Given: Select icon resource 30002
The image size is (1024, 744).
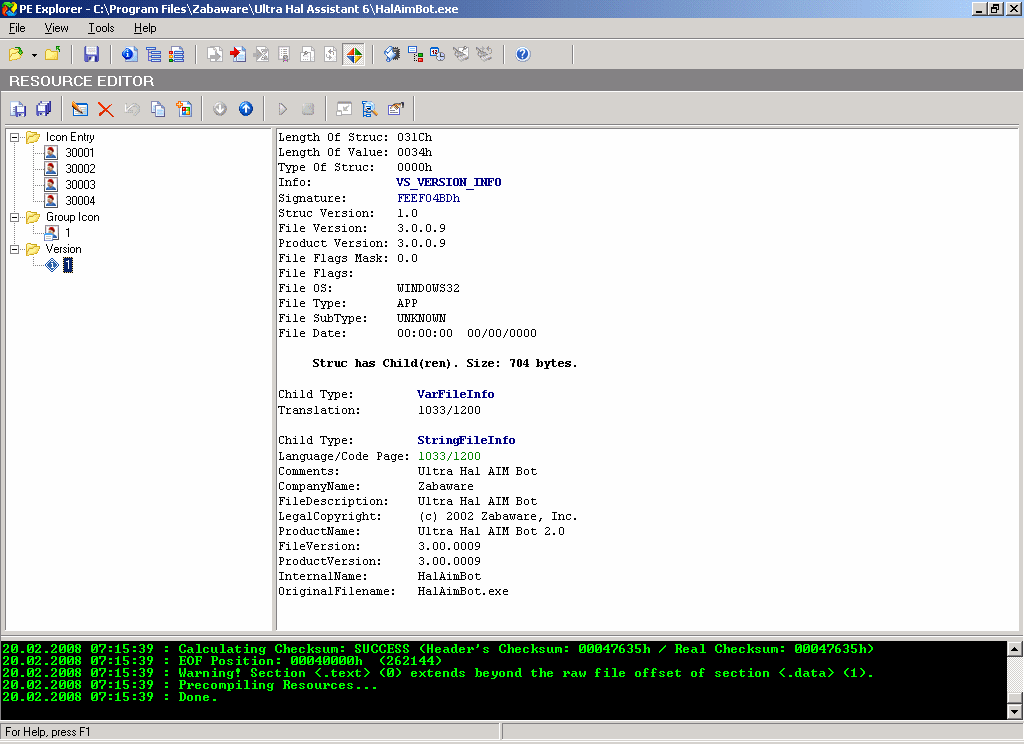Looking at the screenshot, I should pos(80,169).
